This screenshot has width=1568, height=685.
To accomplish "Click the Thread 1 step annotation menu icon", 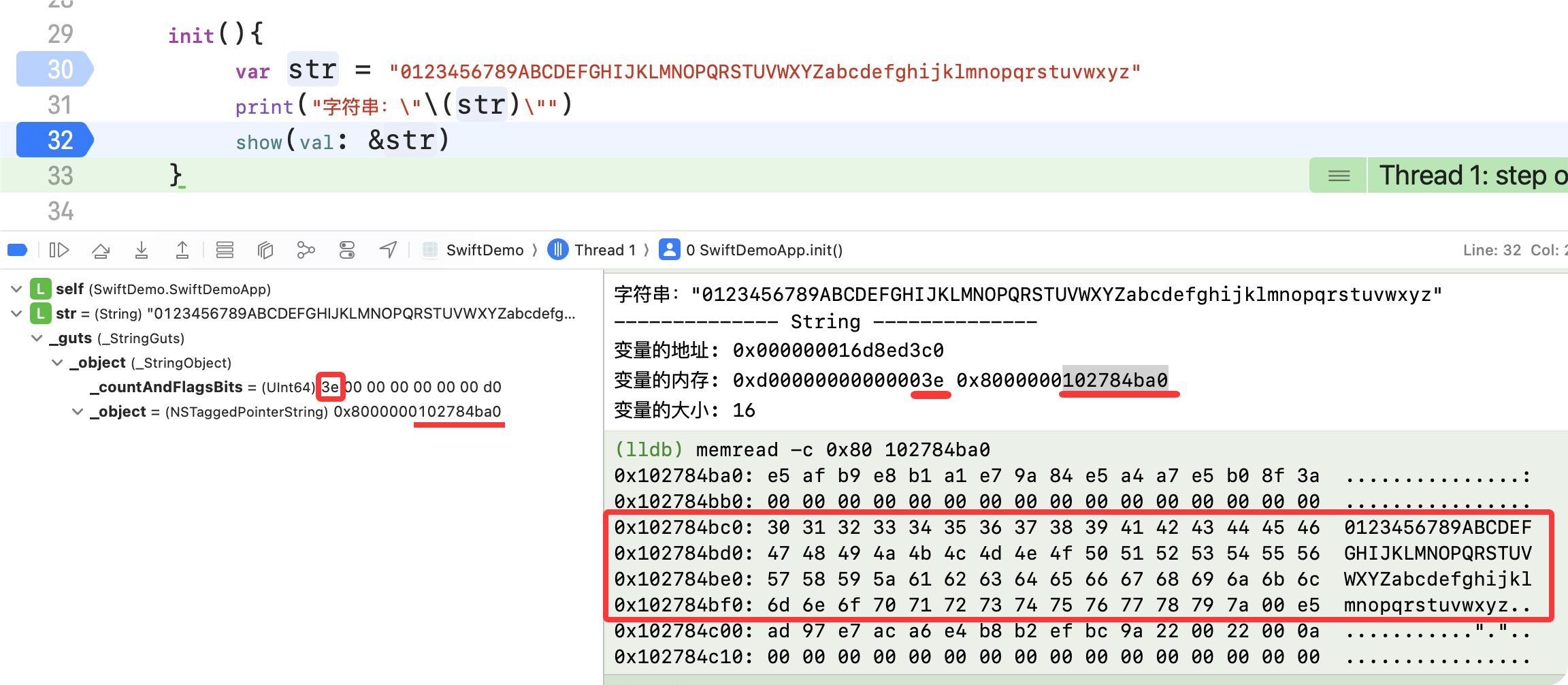I will pos(1339,176).
